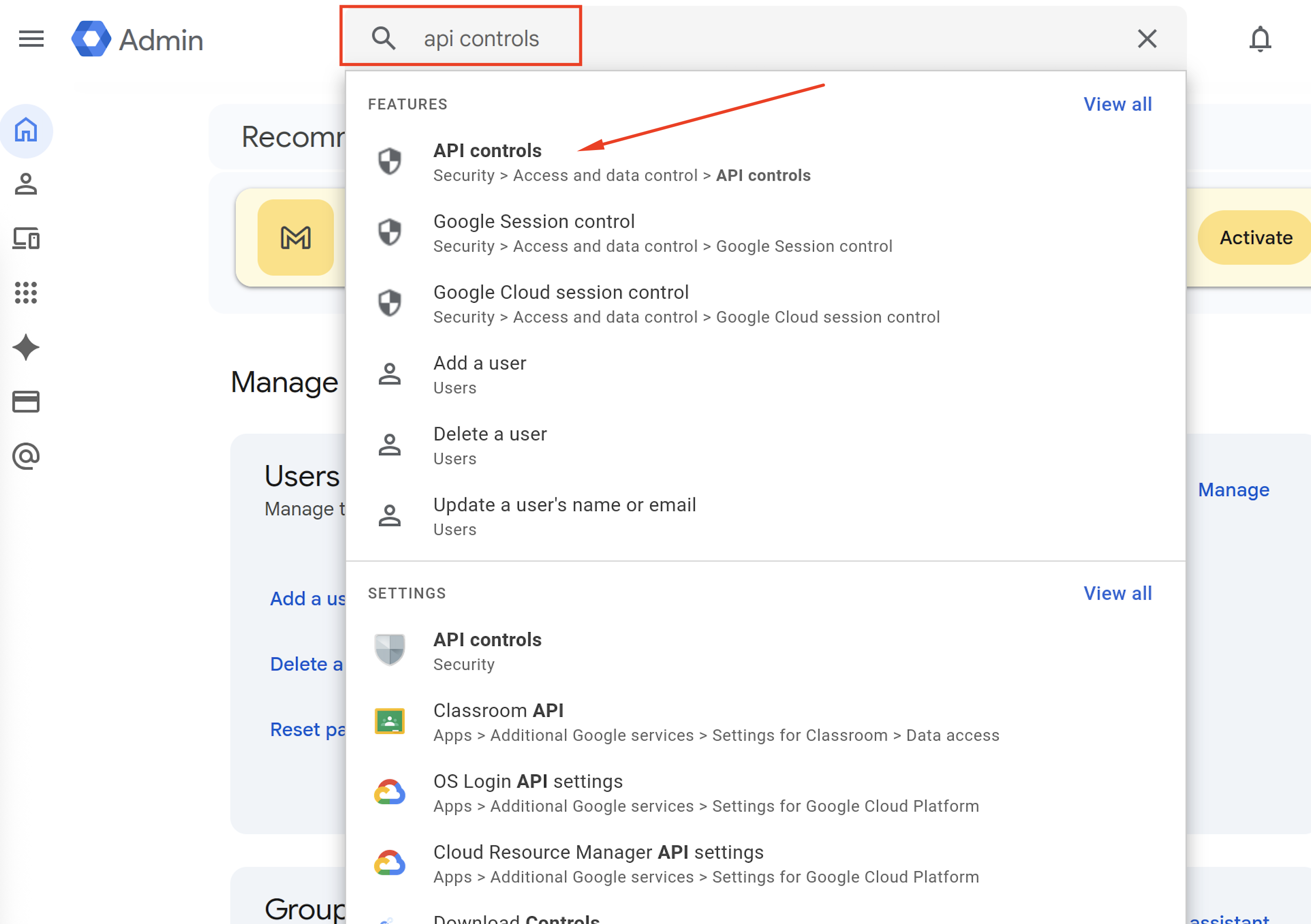Select Google Cloud session control result
Screen dimensions: 1311x924
(x=765, y=304)
